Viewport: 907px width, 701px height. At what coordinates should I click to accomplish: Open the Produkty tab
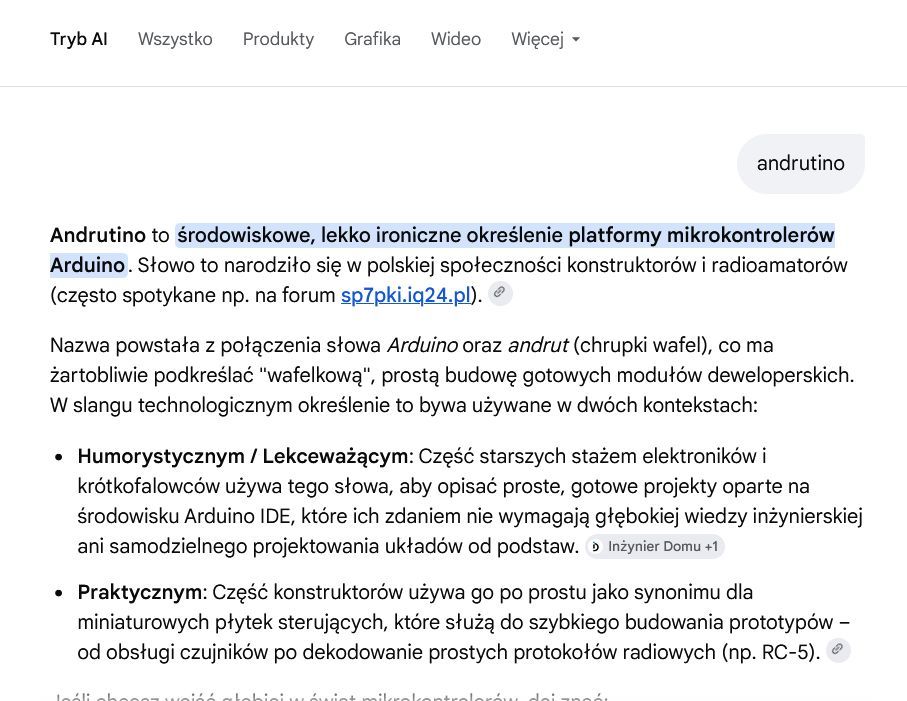coord(278,39)
